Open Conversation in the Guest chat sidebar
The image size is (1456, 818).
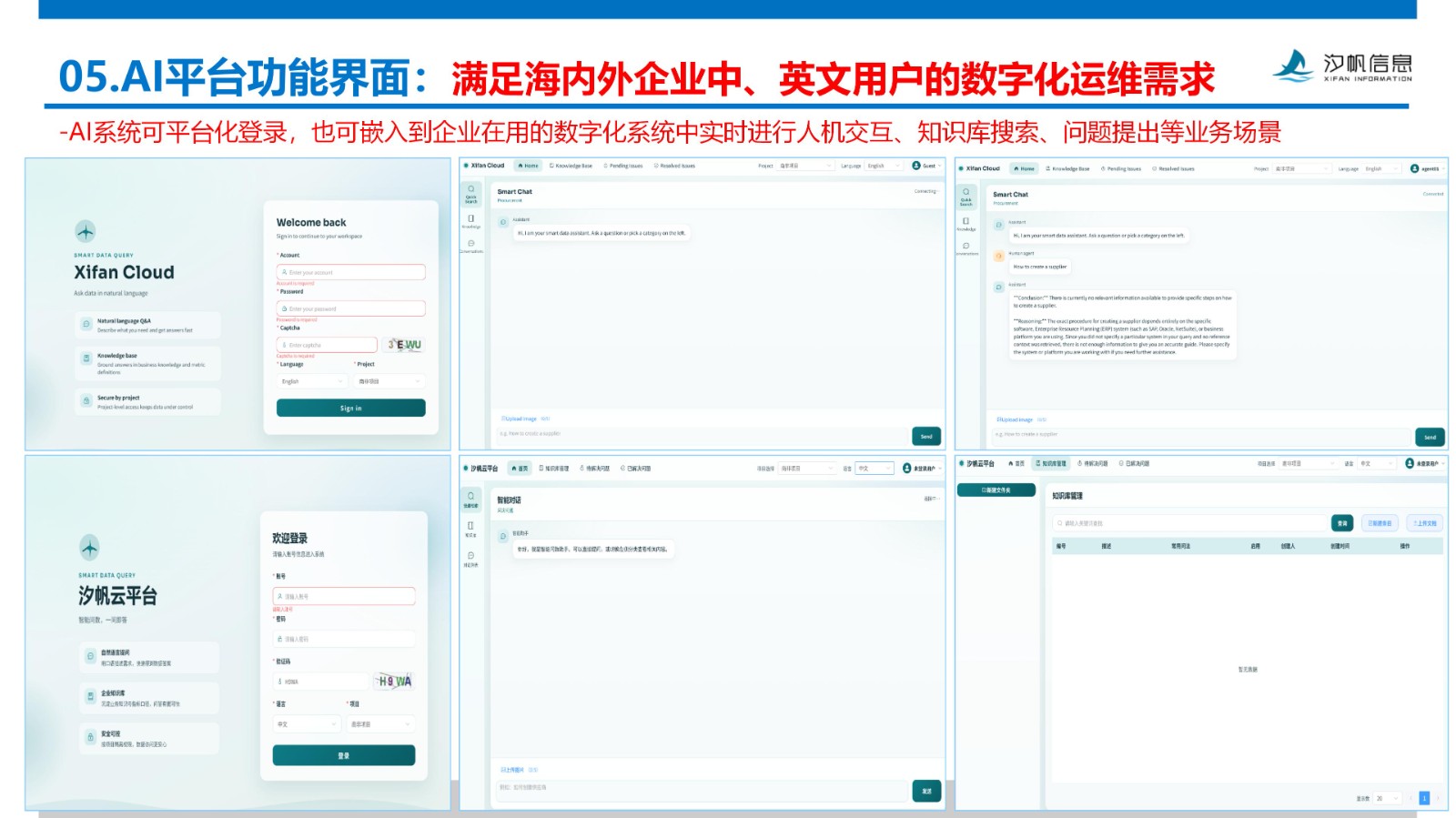(x=471, y=246)
